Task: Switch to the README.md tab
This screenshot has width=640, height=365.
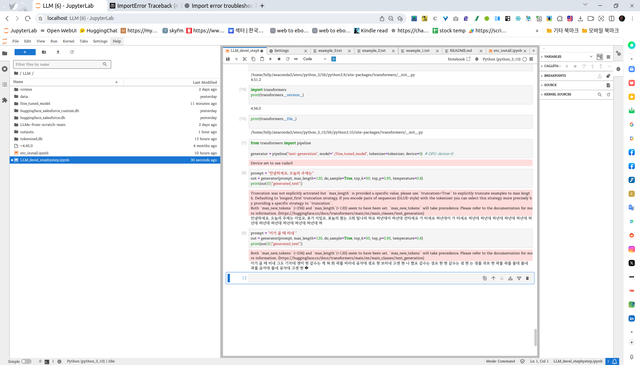Action: pos(460,51)
